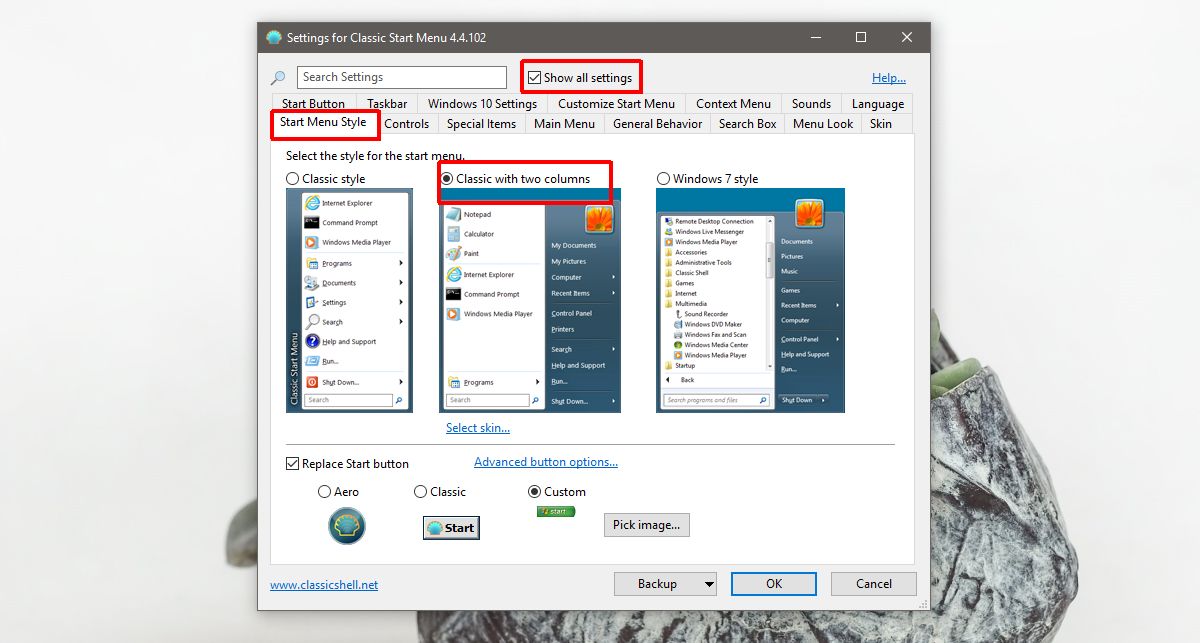Maximize the settings window
Viewport: 1200px width, 643px height.
coord(861,38)
